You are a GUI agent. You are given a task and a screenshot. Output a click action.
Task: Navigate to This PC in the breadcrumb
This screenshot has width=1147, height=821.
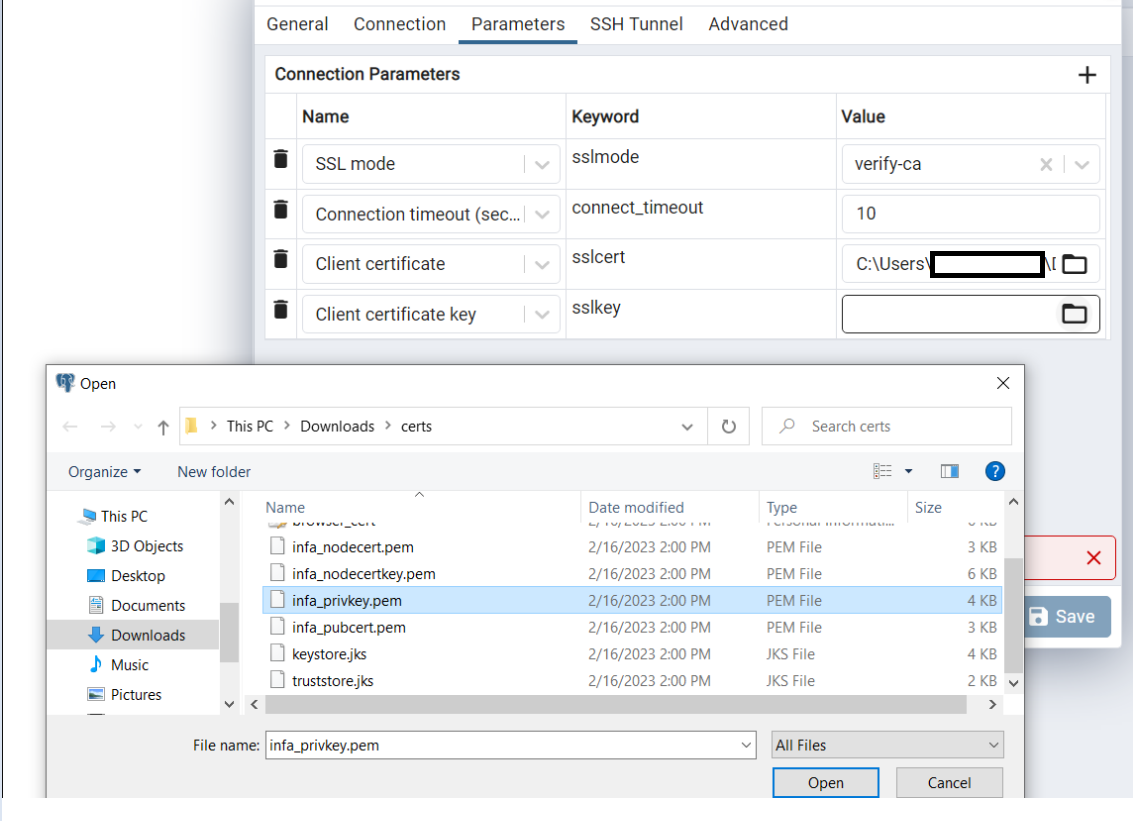(249, 427)
